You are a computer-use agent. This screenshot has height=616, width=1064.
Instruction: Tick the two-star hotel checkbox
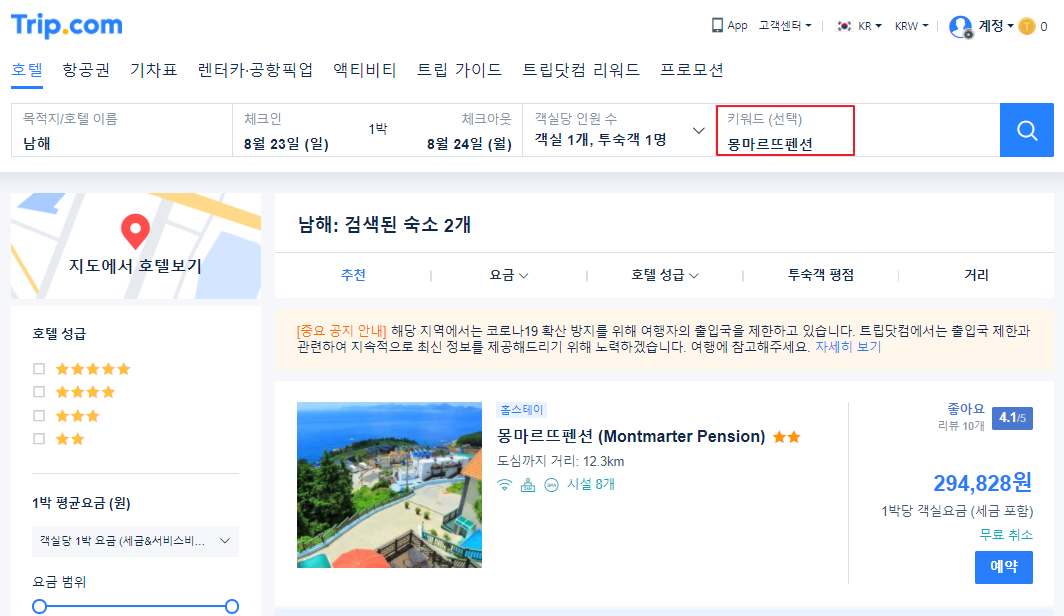(39, 438)
